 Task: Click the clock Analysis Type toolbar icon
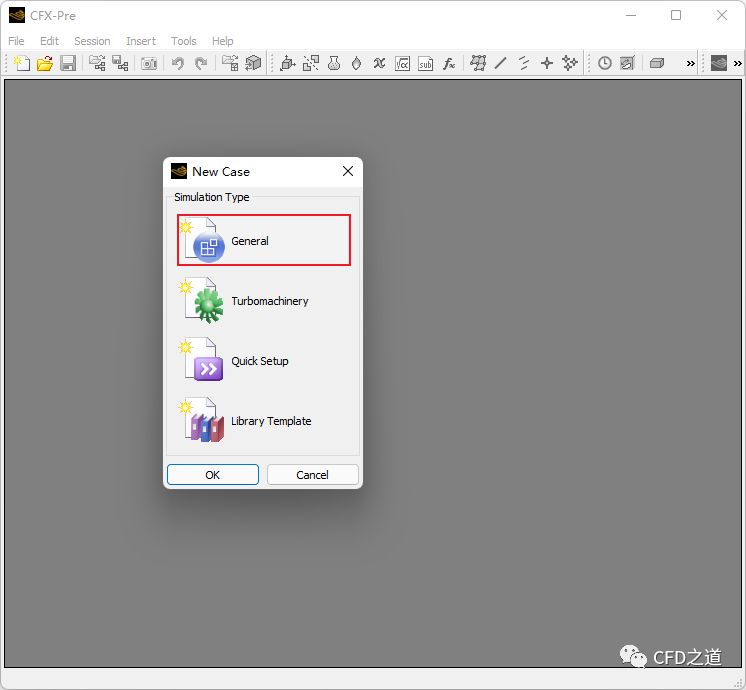pos(605,63)
